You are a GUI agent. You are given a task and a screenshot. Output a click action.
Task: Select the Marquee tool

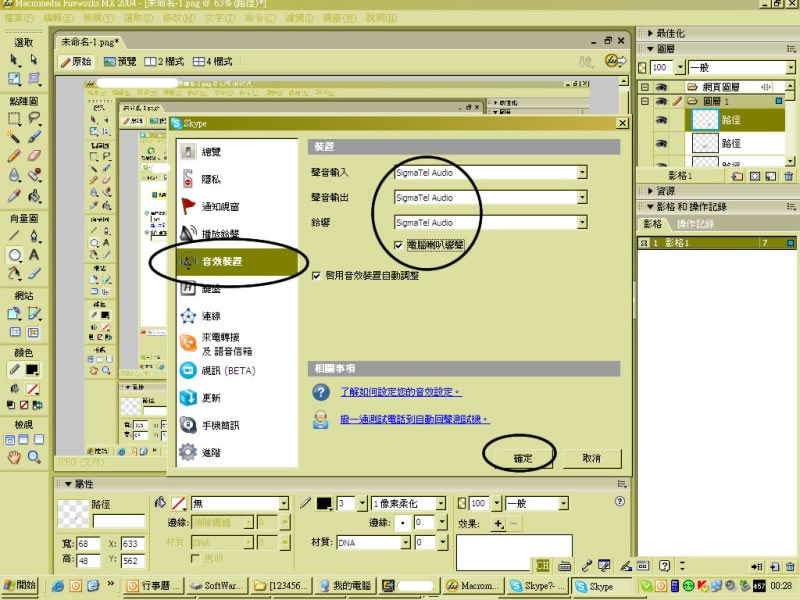point(14,118)
